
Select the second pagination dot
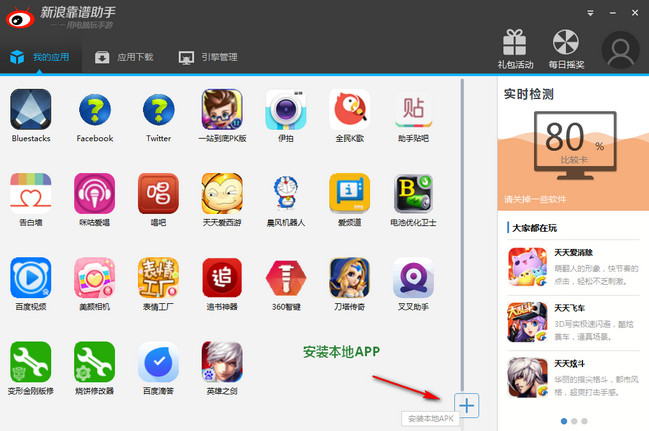point(573,421)
